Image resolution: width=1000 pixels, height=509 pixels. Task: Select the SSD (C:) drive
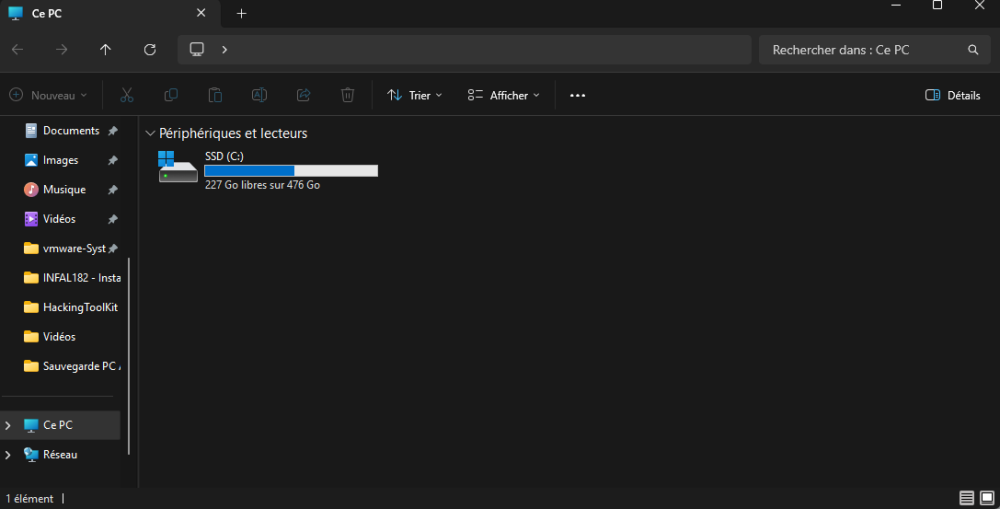click(x=267, y=170)
